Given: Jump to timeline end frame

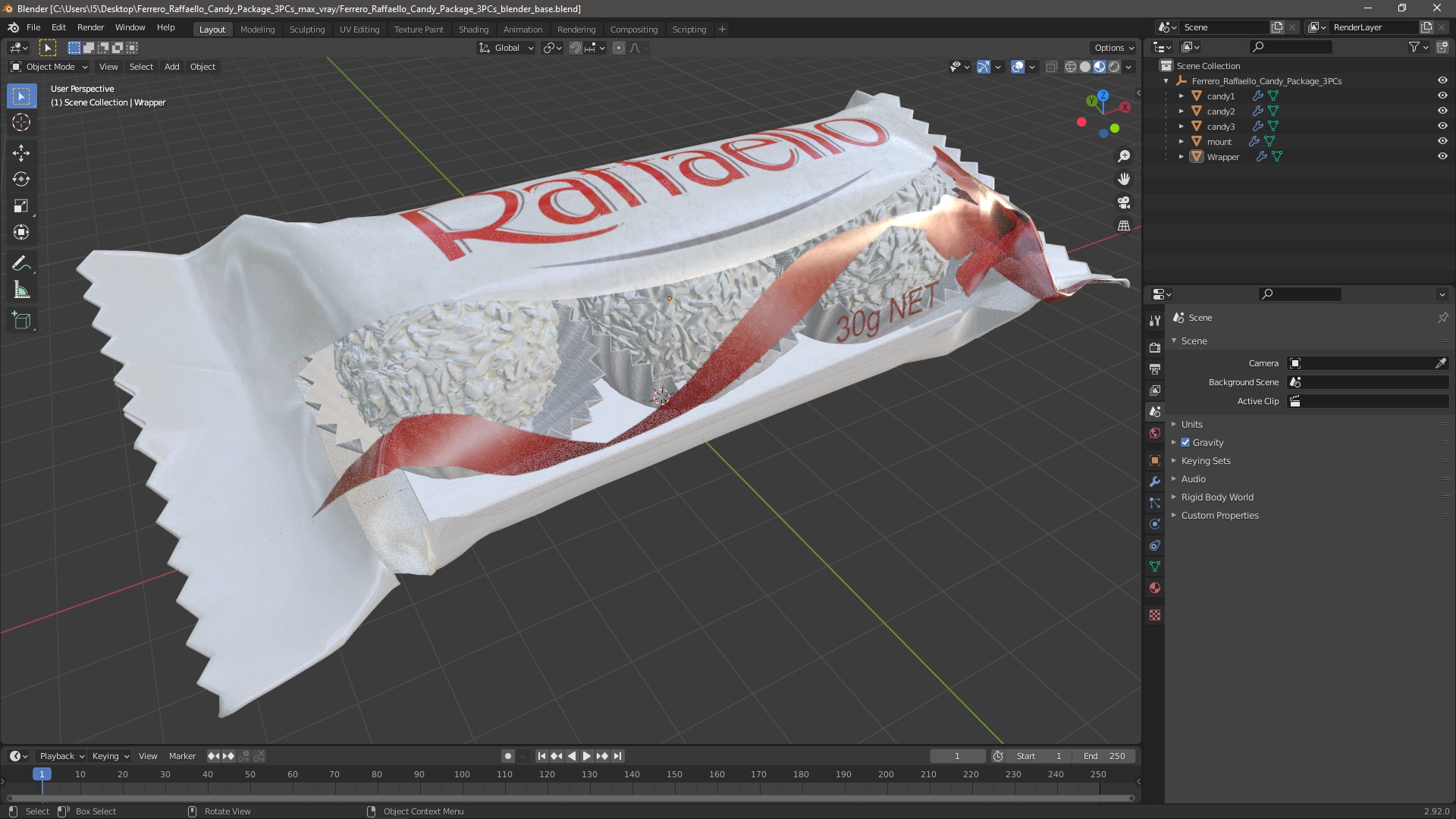Looking at the screenshot, I should click(x=618, y=756).
